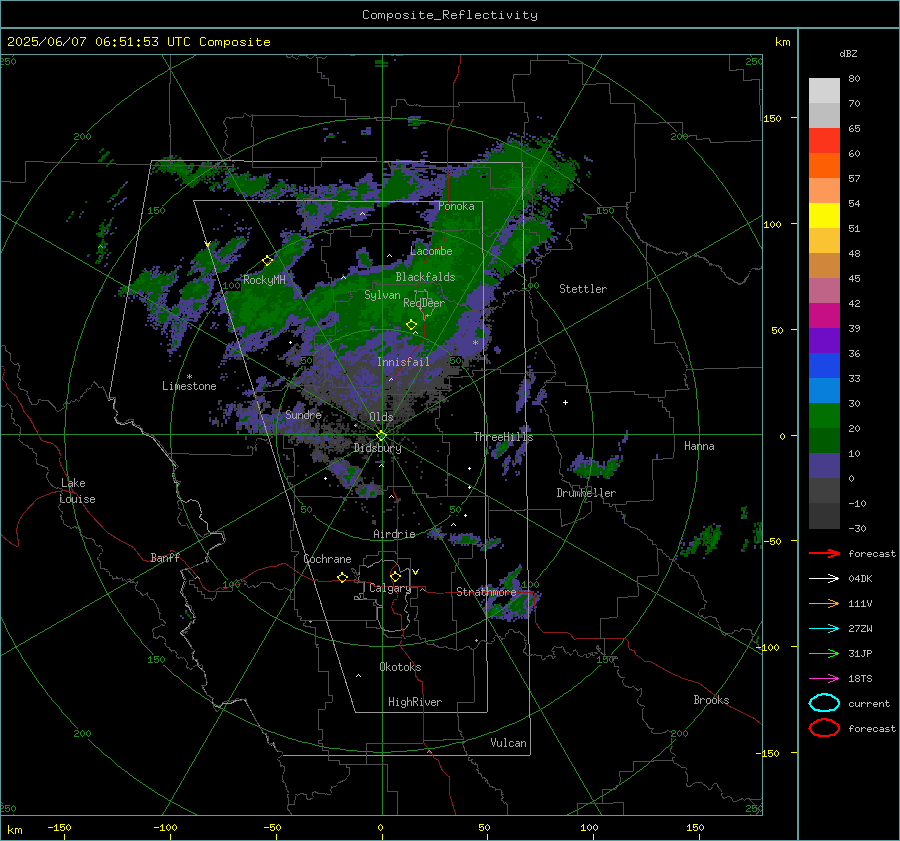Click the white plus marker west of Hanna
This screenshot has width=900, height=841.
pyautogui.click(x=565, y=402)
